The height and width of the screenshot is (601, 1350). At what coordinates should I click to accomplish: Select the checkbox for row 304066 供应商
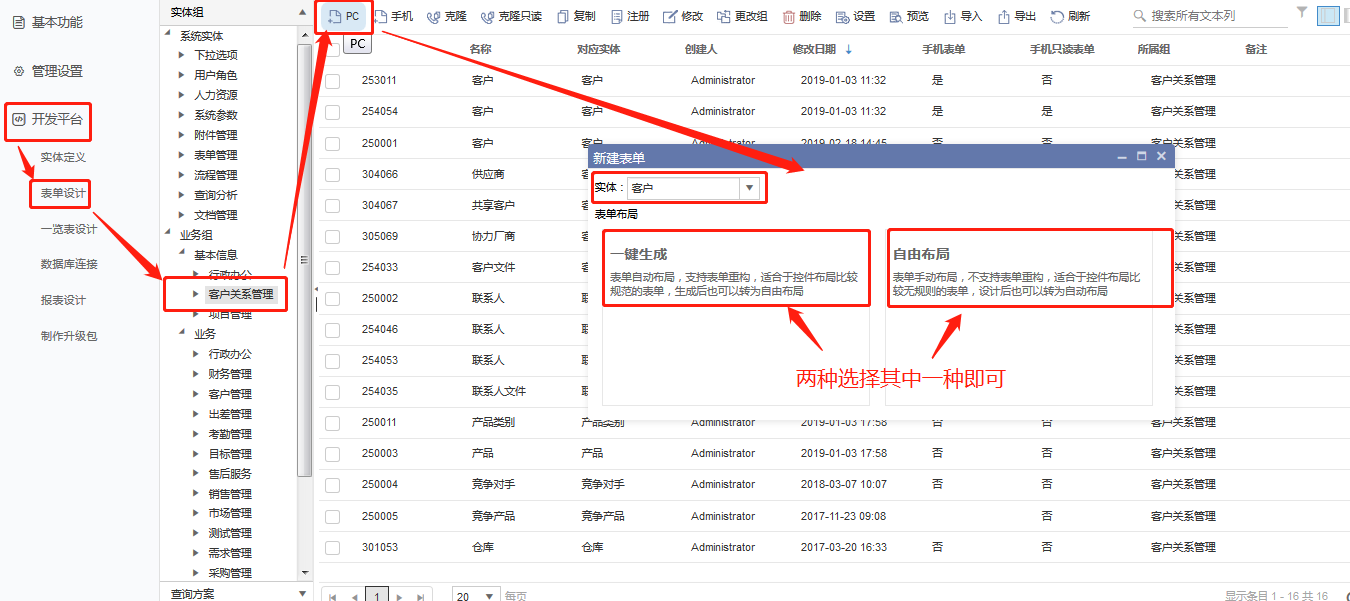click(333, 175)
